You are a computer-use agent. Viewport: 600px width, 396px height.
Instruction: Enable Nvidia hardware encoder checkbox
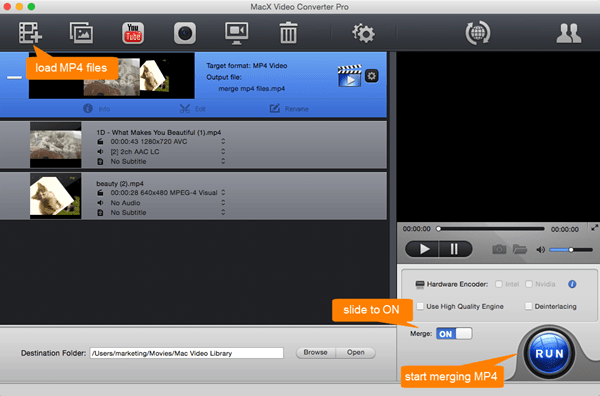[x=529, y=284]
